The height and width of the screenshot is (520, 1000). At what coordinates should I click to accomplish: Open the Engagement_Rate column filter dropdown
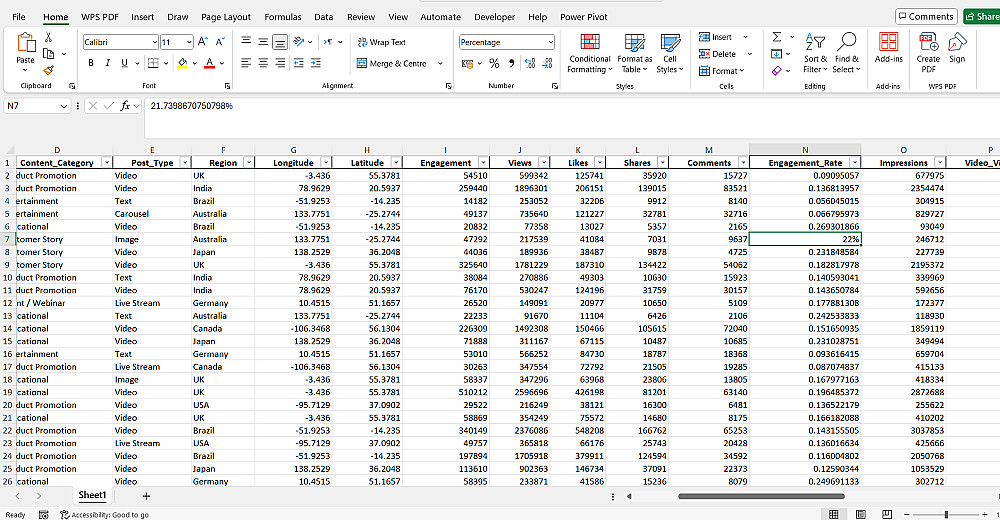(x=854, y=163)
